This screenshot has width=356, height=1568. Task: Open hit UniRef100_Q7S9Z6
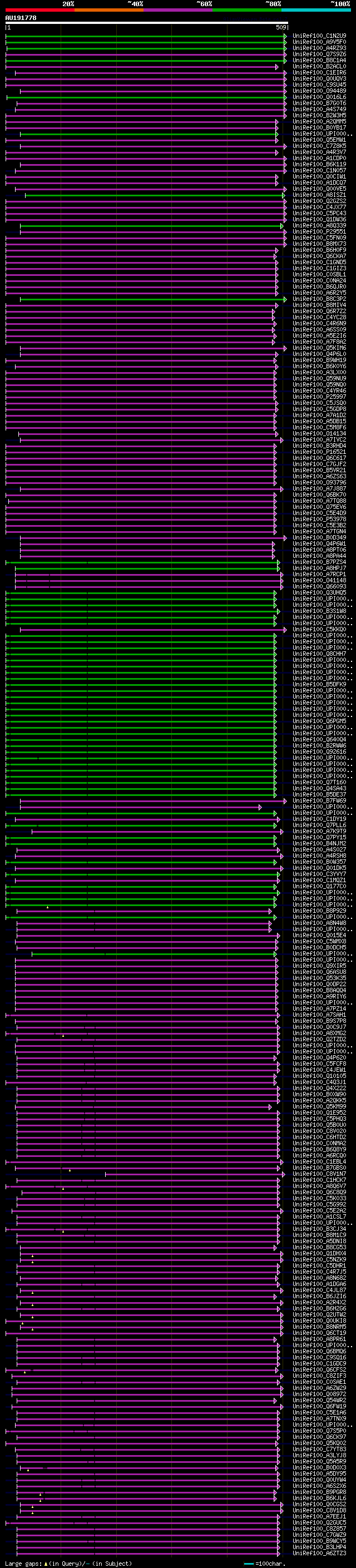pos(319,54)
